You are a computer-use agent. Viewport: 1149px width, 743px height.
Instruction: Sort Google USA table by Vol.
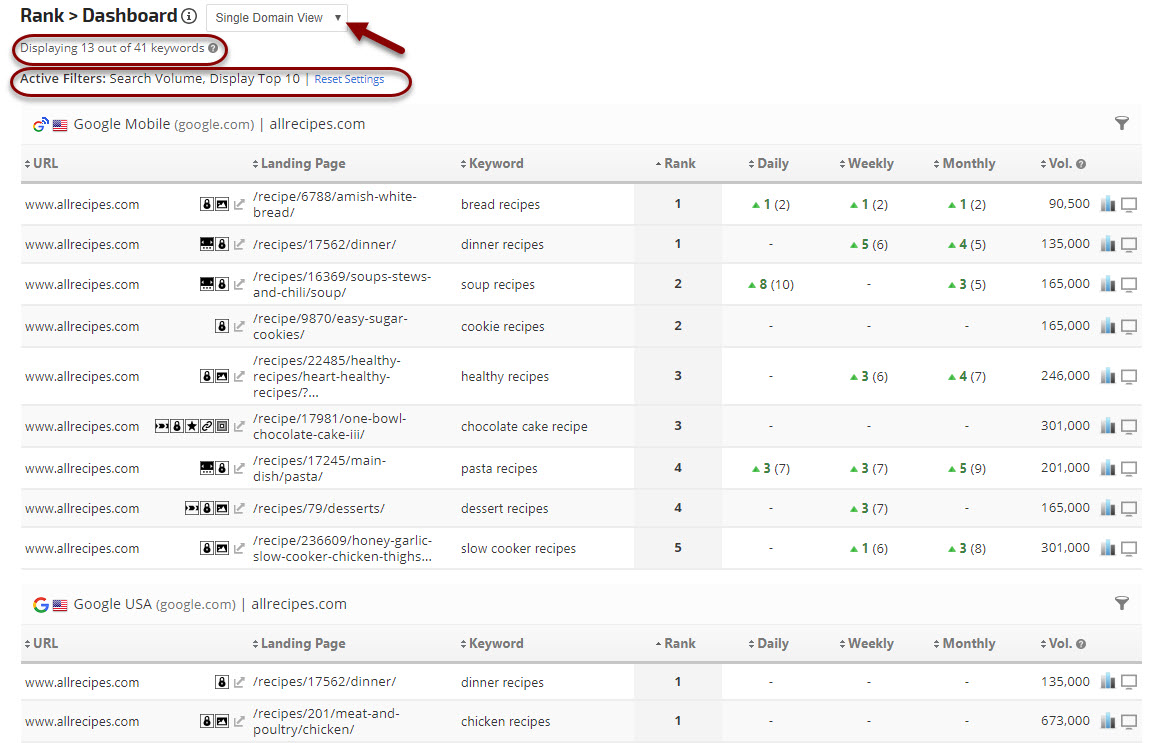pyautogui.click(x=1056, y=643)
